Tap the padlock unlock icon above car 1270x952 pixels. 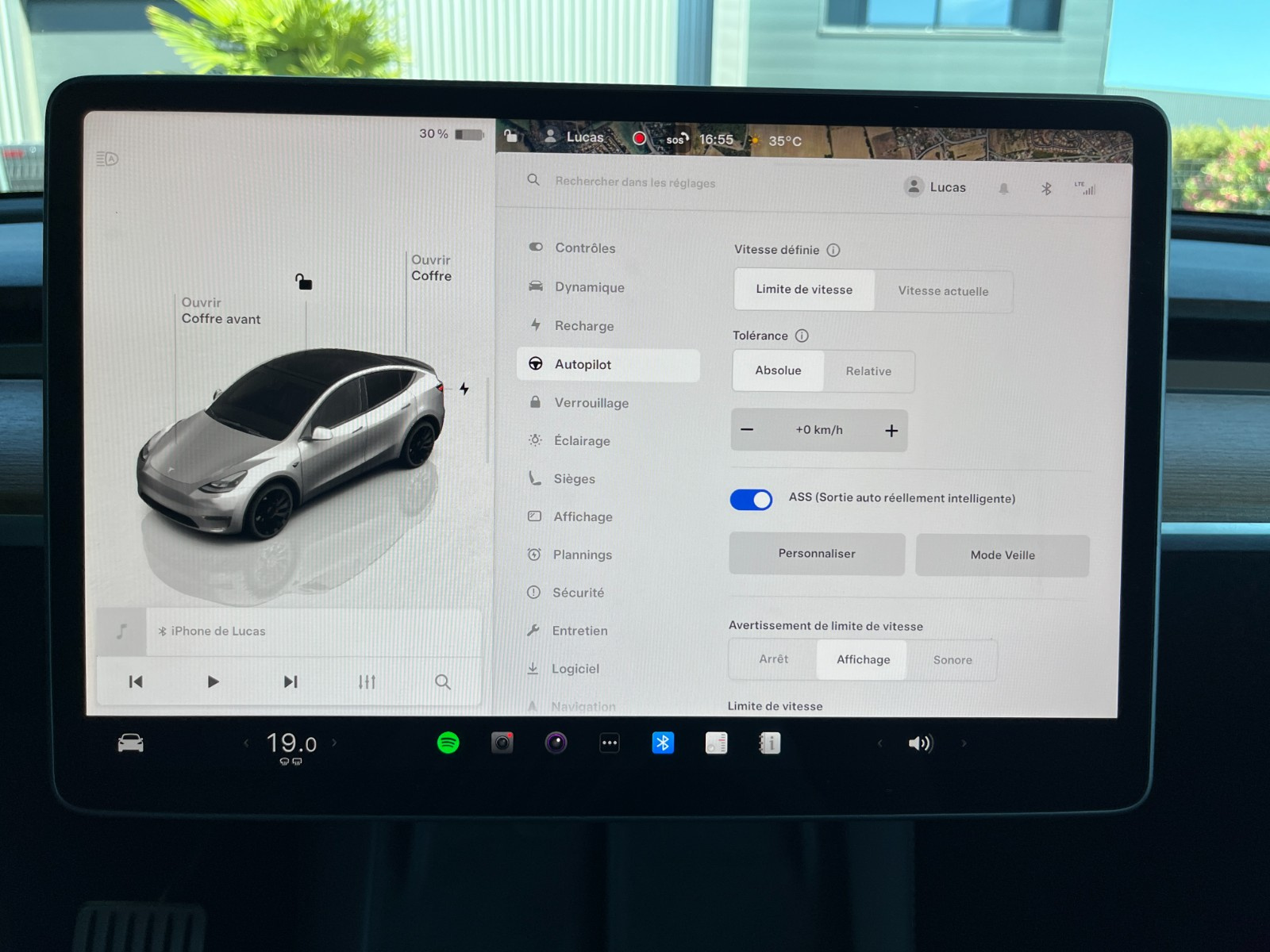[x=303, y=282]
